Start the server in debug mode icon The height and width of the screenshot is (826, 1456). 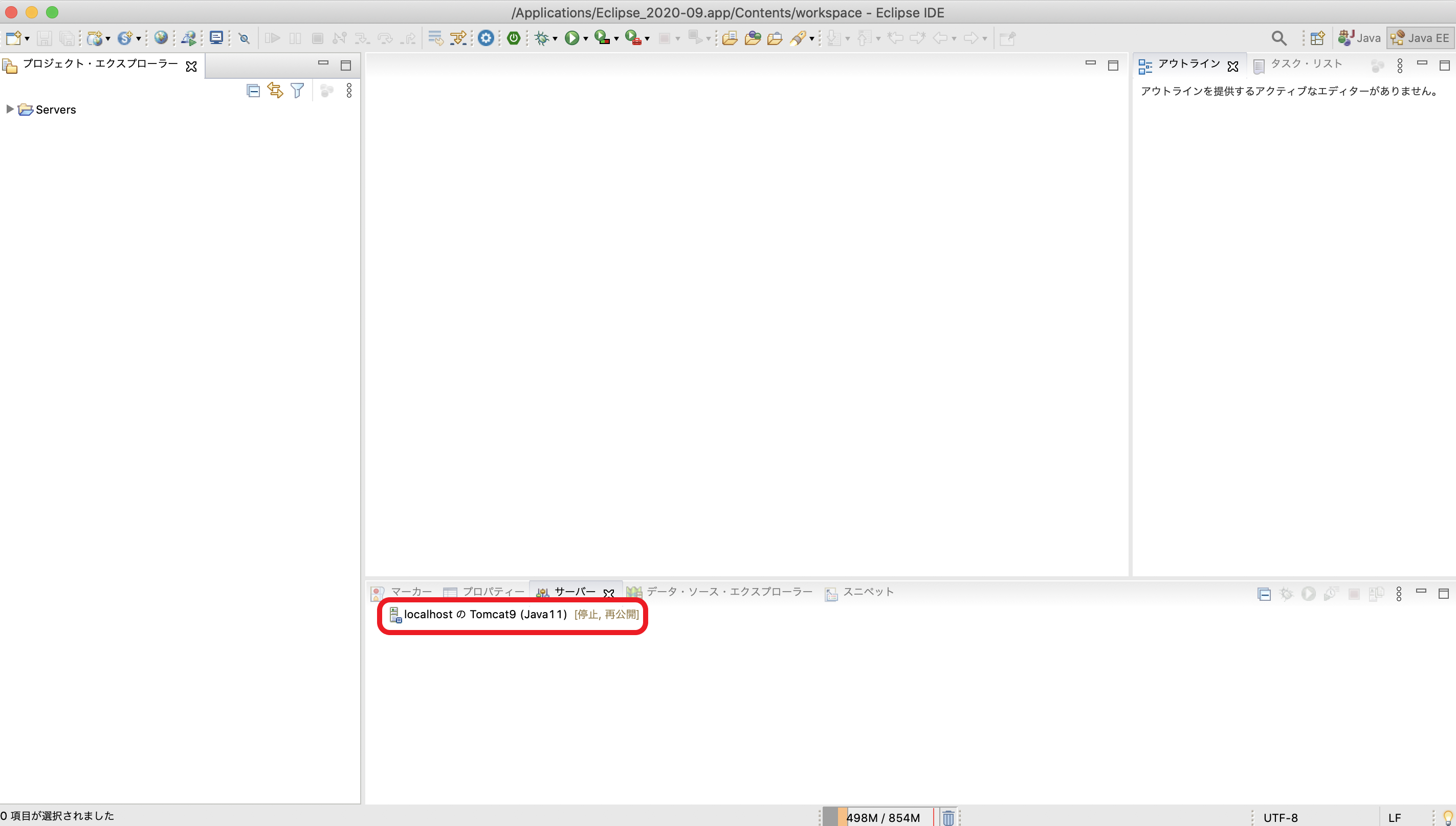[x=1287, y=594]
